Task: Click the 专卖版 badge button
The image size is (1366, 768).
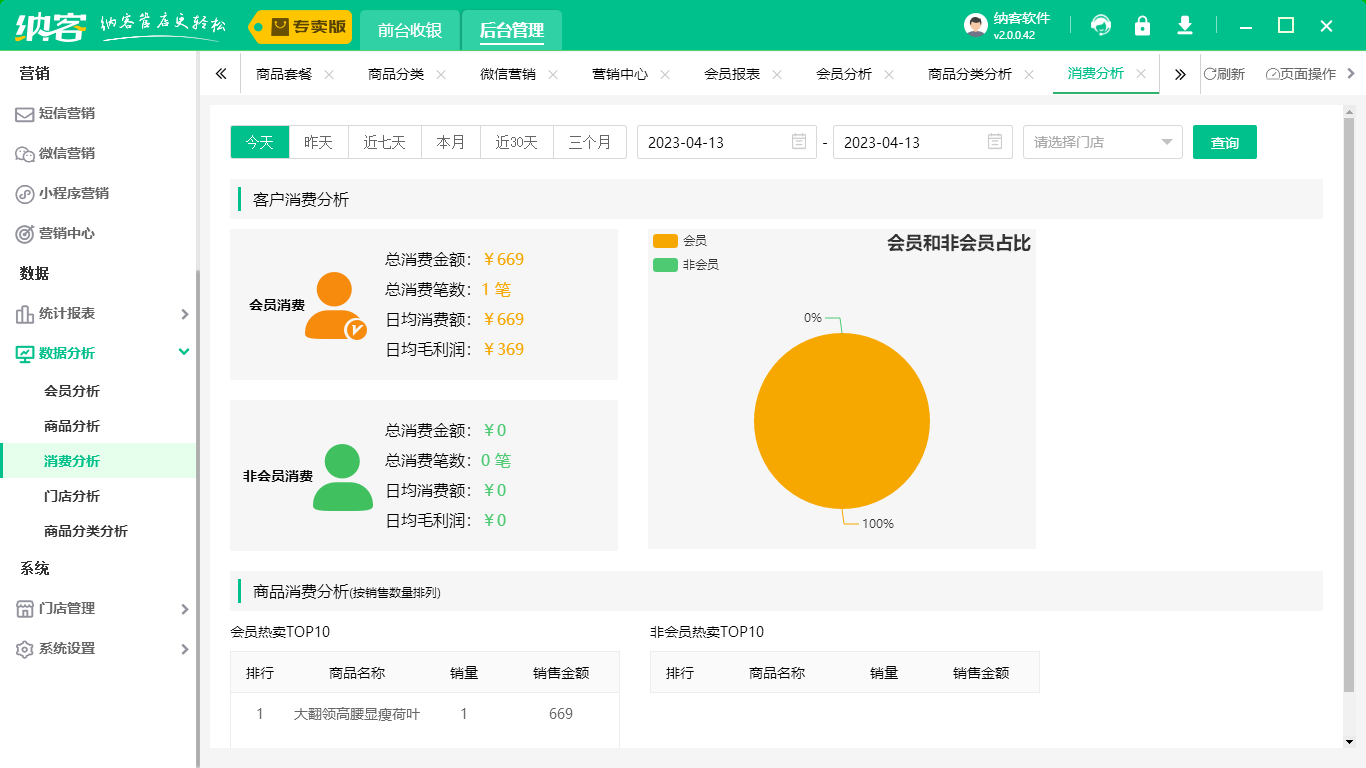Action: [298, 28]
